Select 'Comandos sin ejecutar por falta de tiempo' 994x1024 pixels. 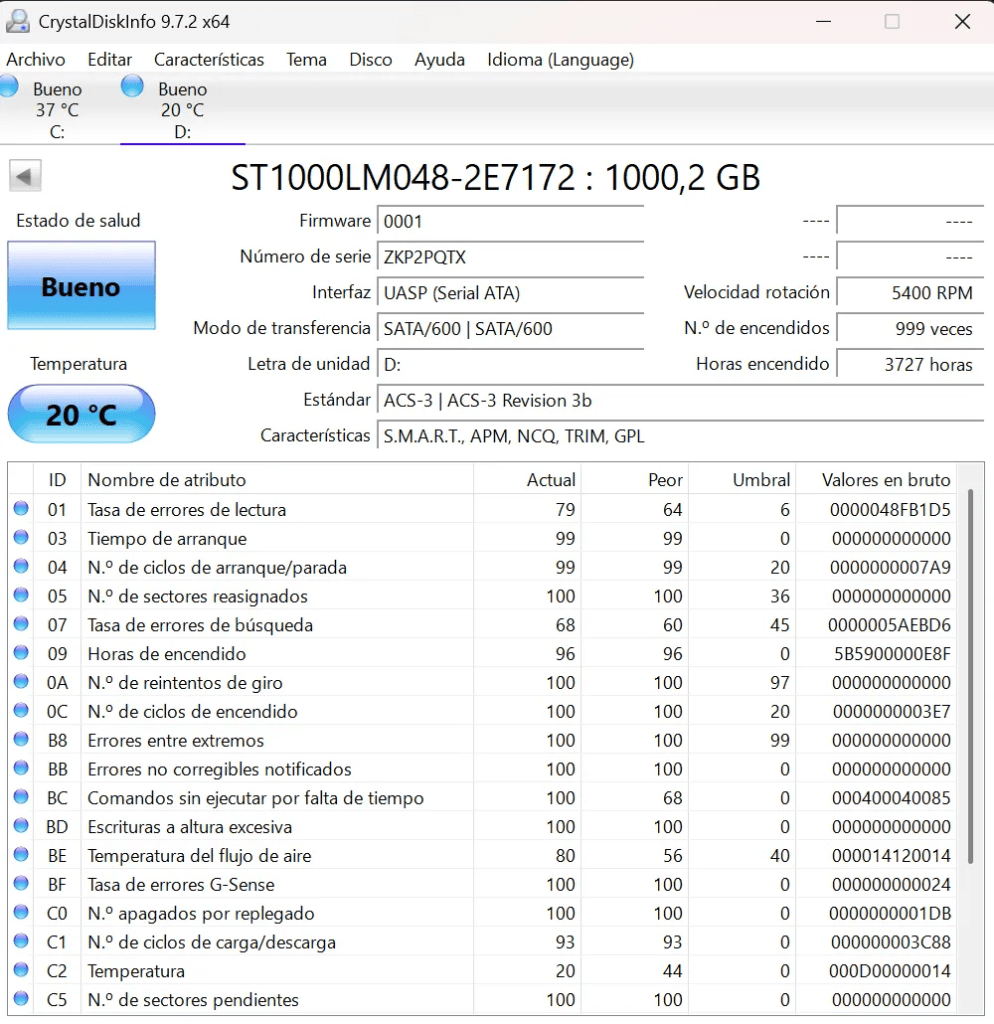[x=255, y=798]
